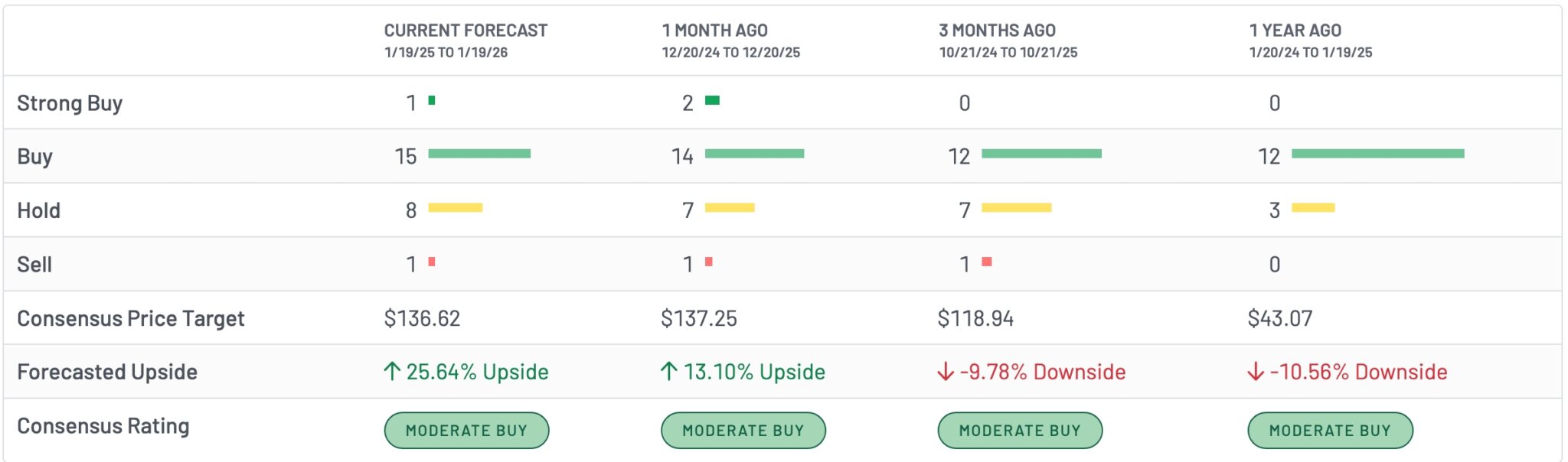Click the current forecast Hold yellow bar
The image size is (1568, 462).
pyautogui.click(x=455, y=207)
